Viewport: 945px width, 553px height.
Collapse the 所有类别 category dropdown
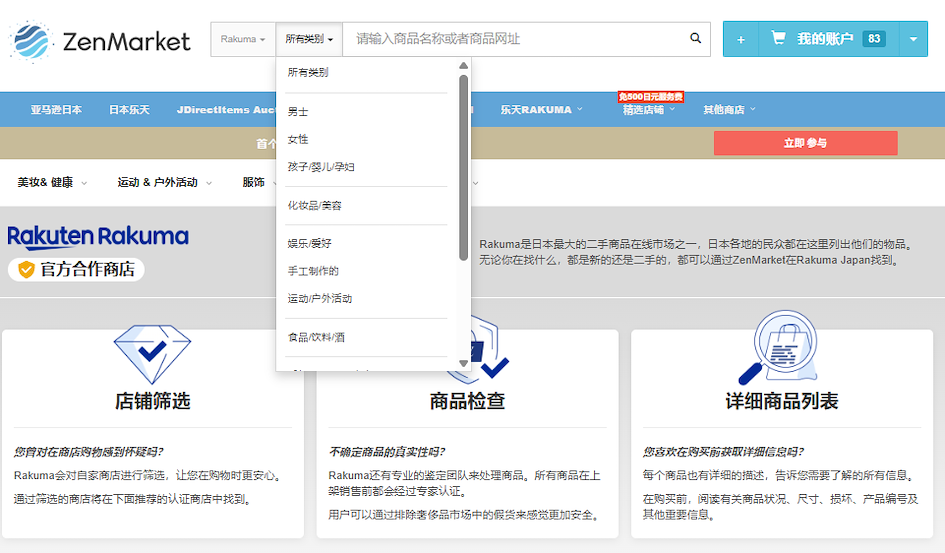point(309,40)
